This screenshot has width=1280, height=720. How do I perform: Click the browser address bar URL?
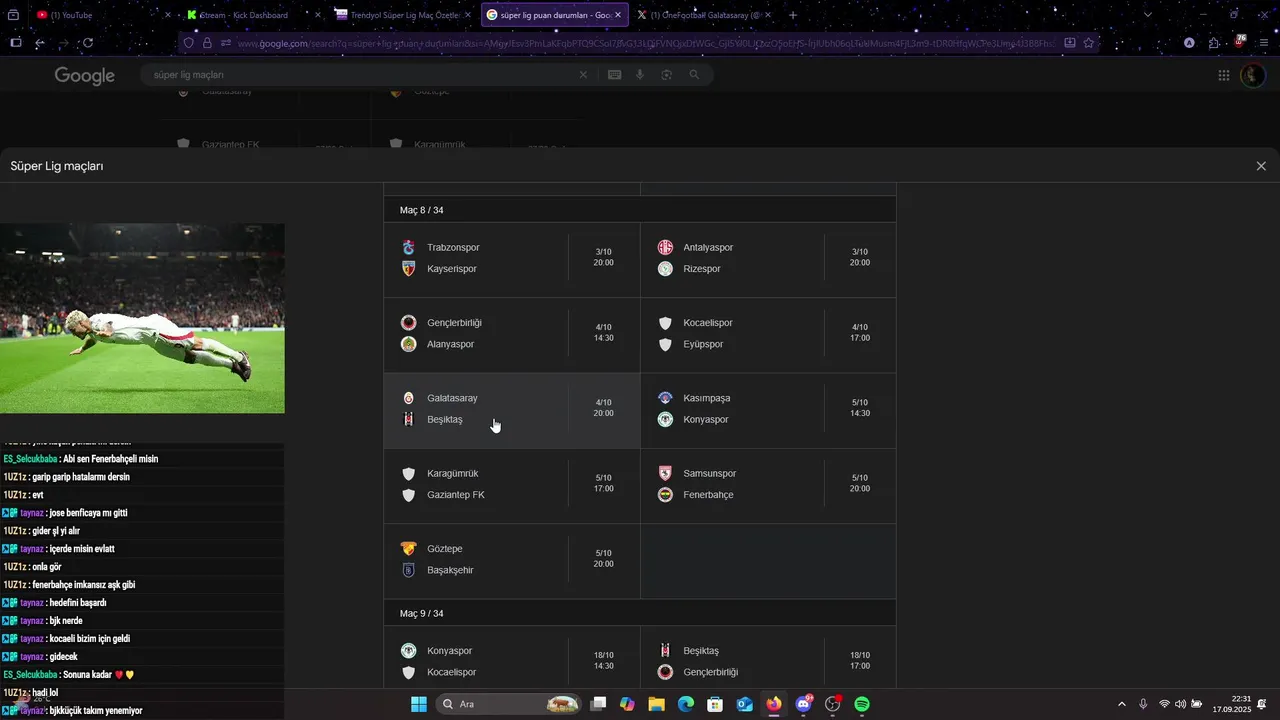tap(644, 43)
